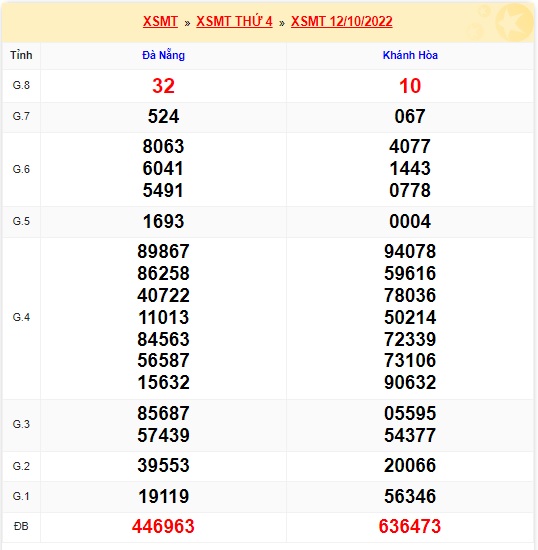Click the number 8063
This screenshot has width=538, height=550.
point(163,146)
